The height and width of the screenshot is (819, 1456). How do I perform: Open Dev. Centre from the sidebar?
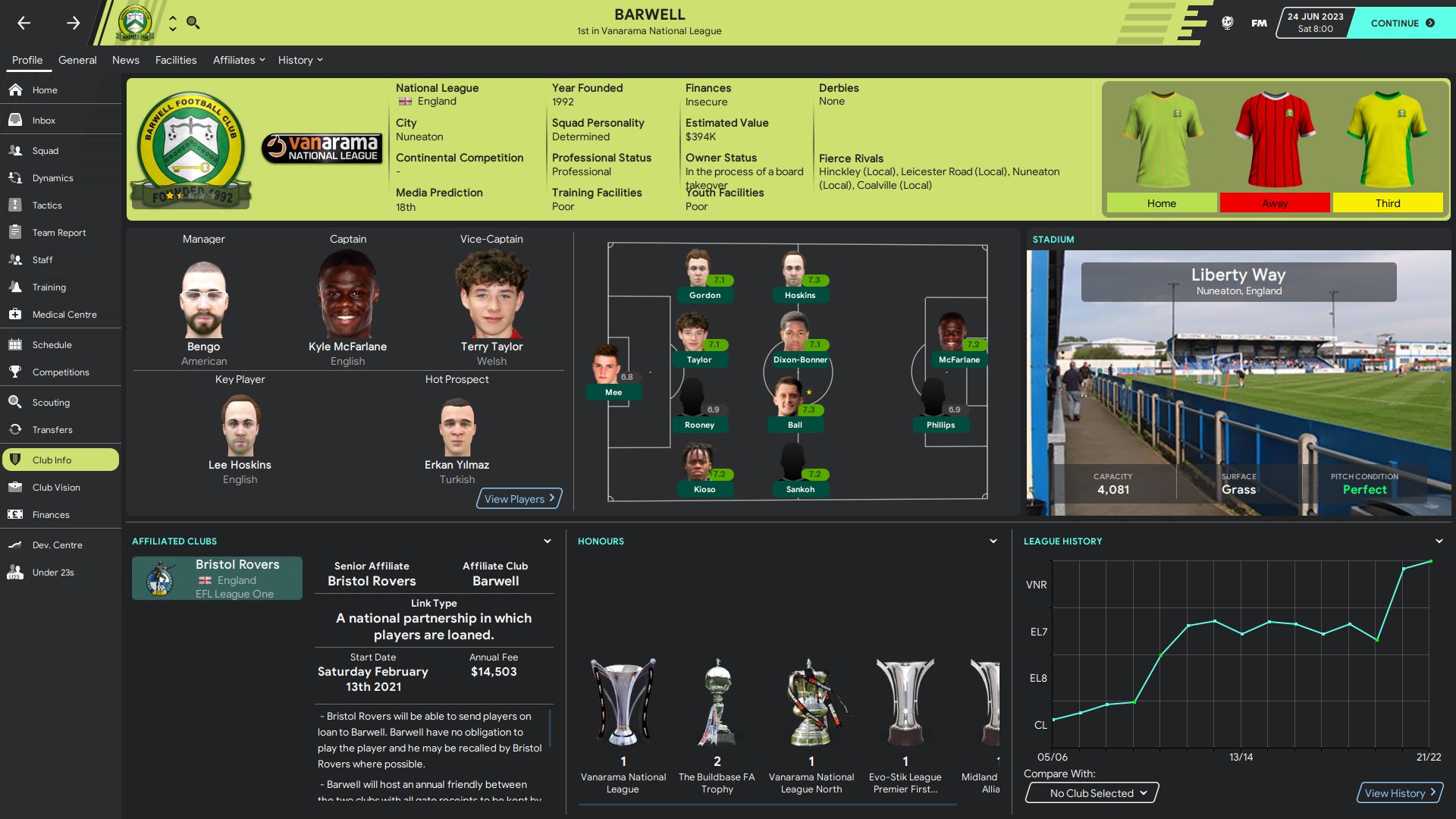(x=61, y=544)
